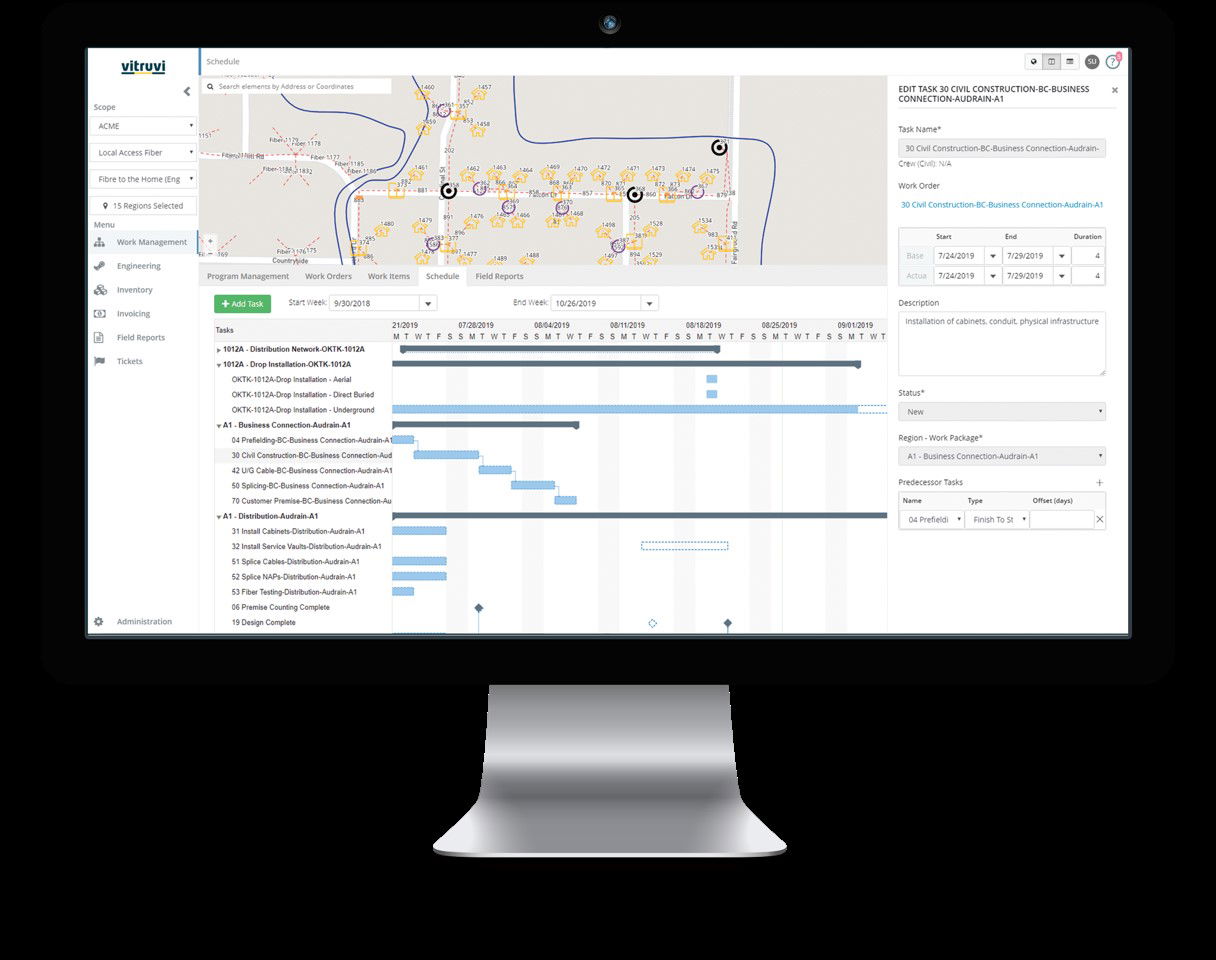Open the globe map view icon

(1033, 61)
